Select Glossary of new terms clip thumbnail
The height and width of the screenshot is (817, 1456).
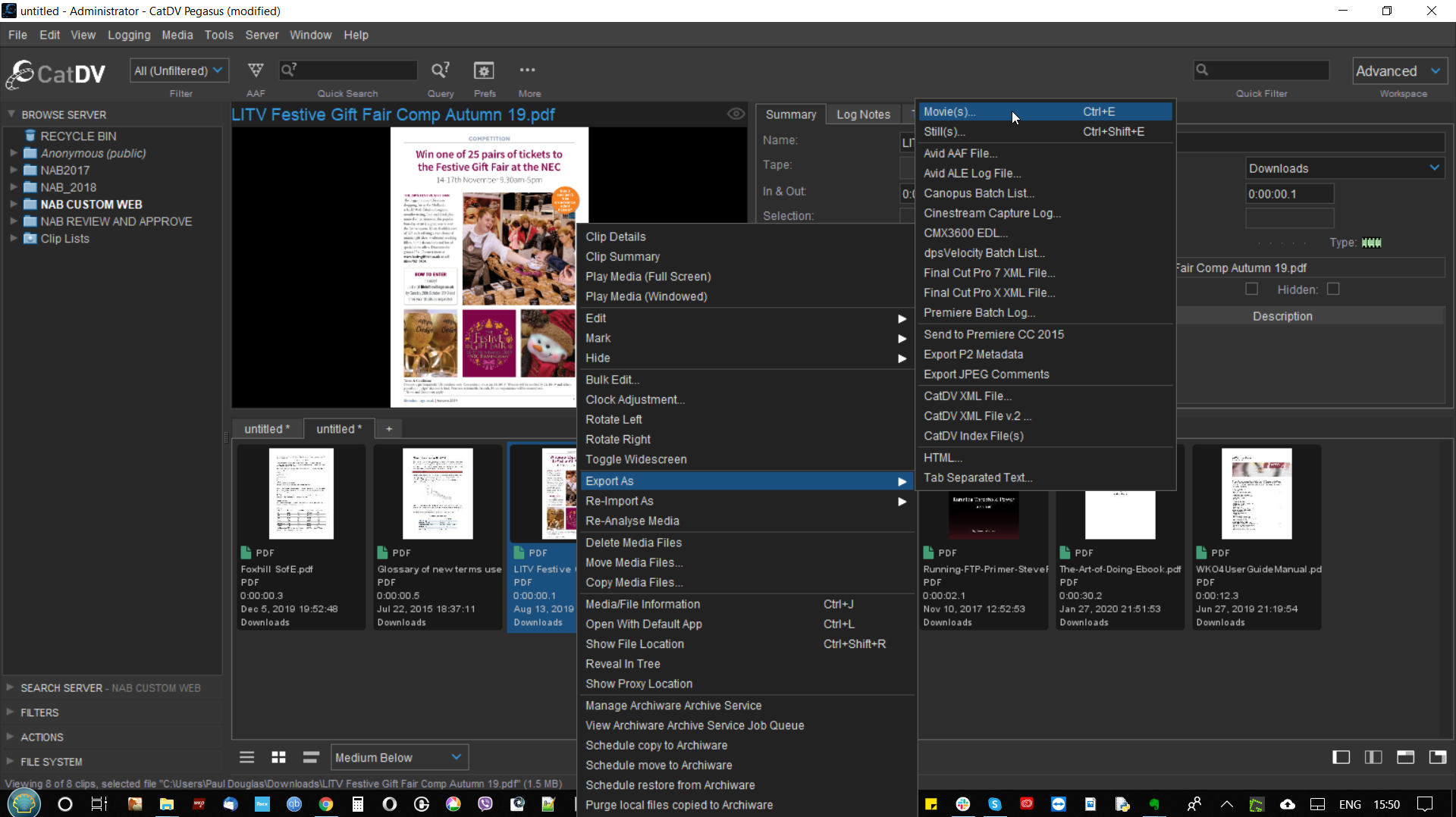[438, 493]
